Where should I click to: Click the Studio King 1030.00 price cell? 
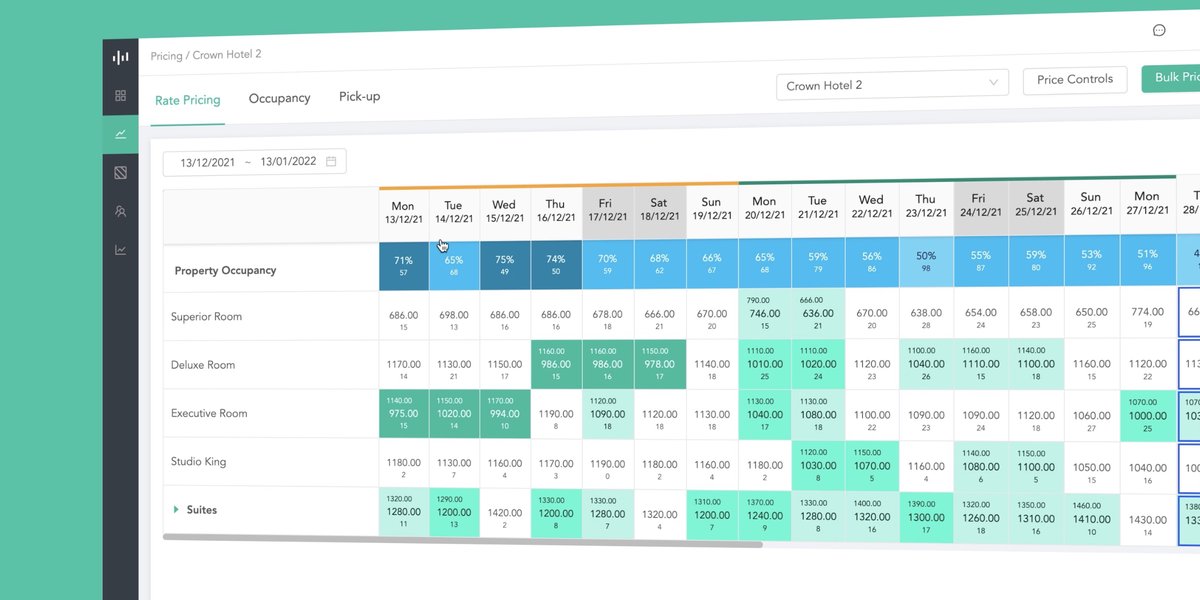[817, 466]
